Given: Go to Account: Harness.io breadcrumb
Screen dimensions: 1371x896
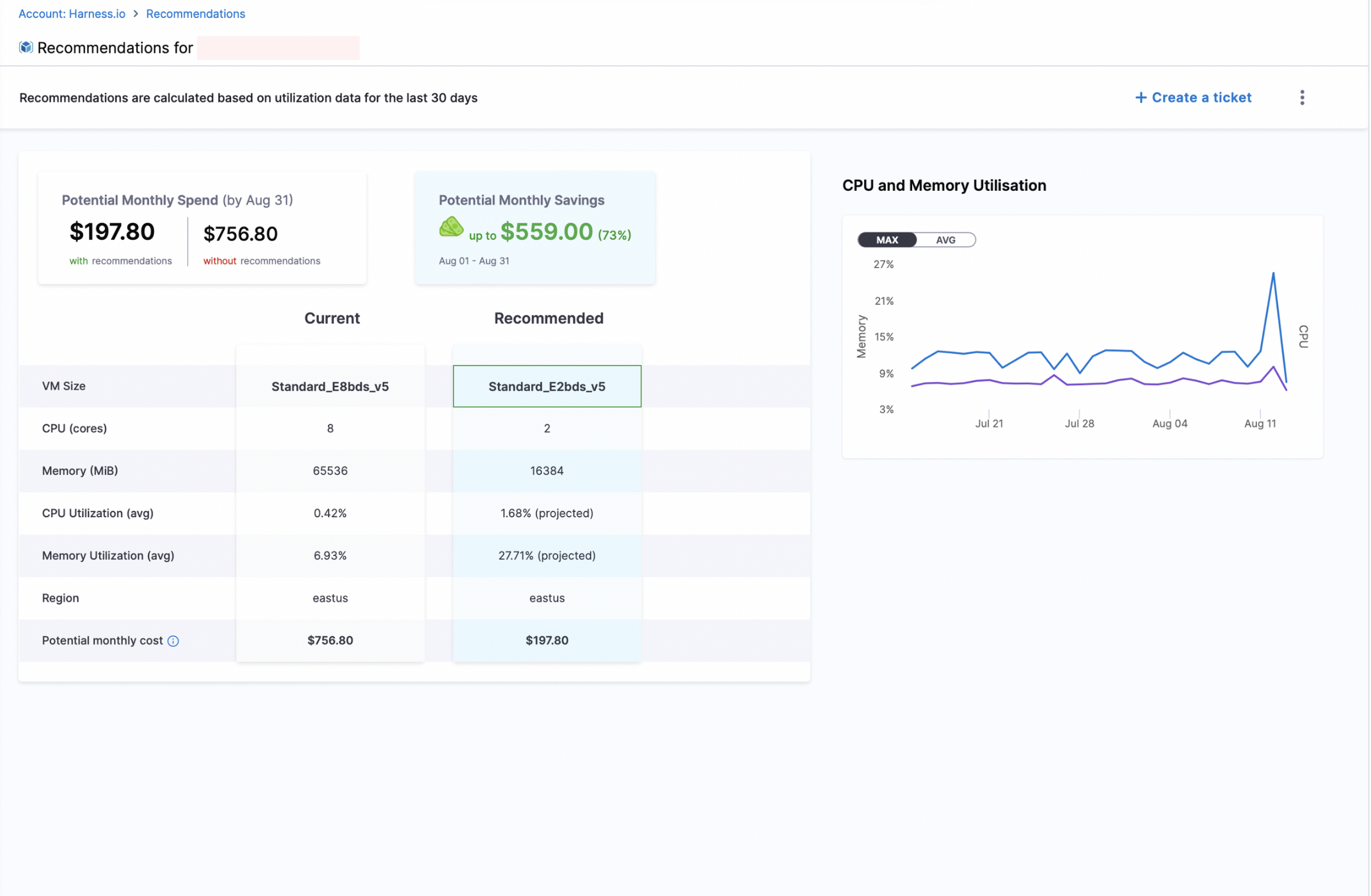Looking at the screenshot, I should (72, 13).
